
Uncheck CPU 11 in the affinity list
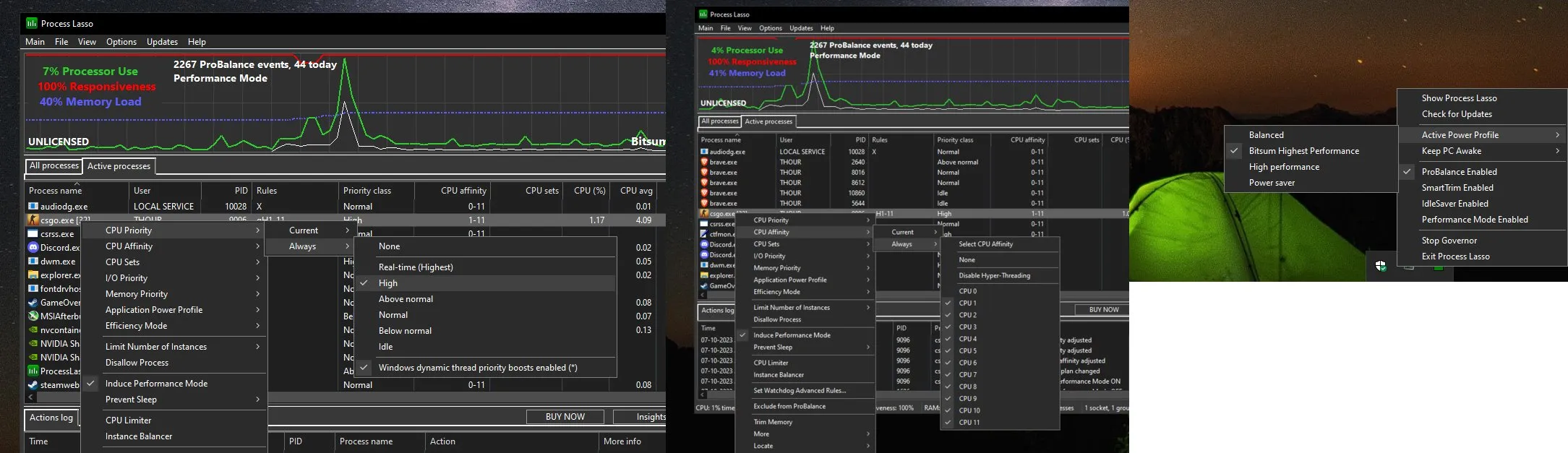(x=1000, y=423)
